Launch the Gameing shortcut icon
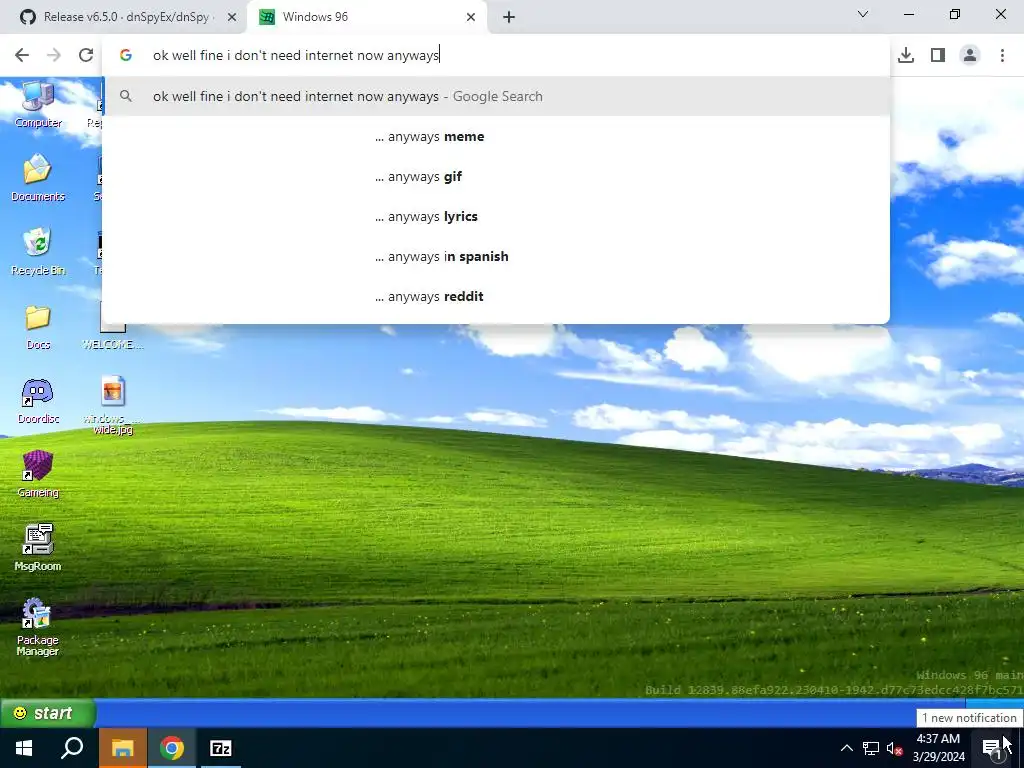Viewport: 1024px width, 768px height. point(38,474)
